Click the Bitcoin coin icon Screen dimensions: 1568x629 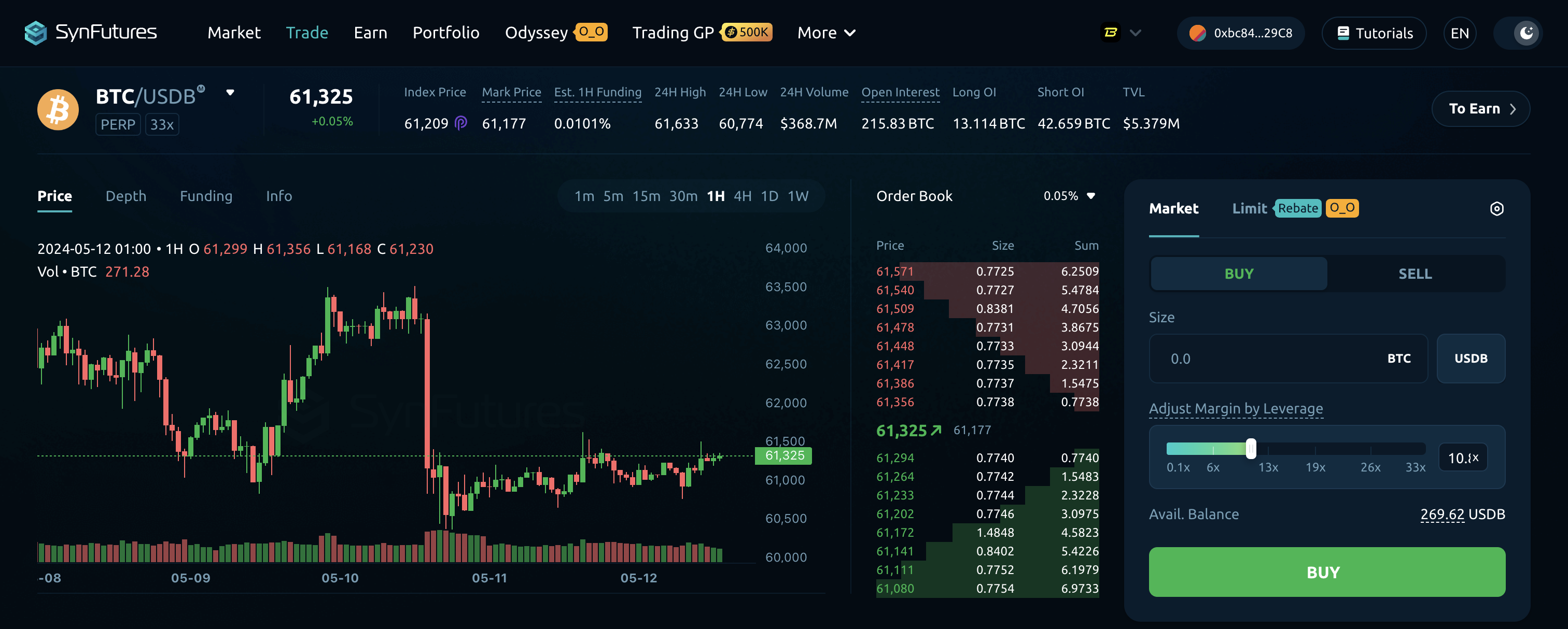[x=58, y=110]
